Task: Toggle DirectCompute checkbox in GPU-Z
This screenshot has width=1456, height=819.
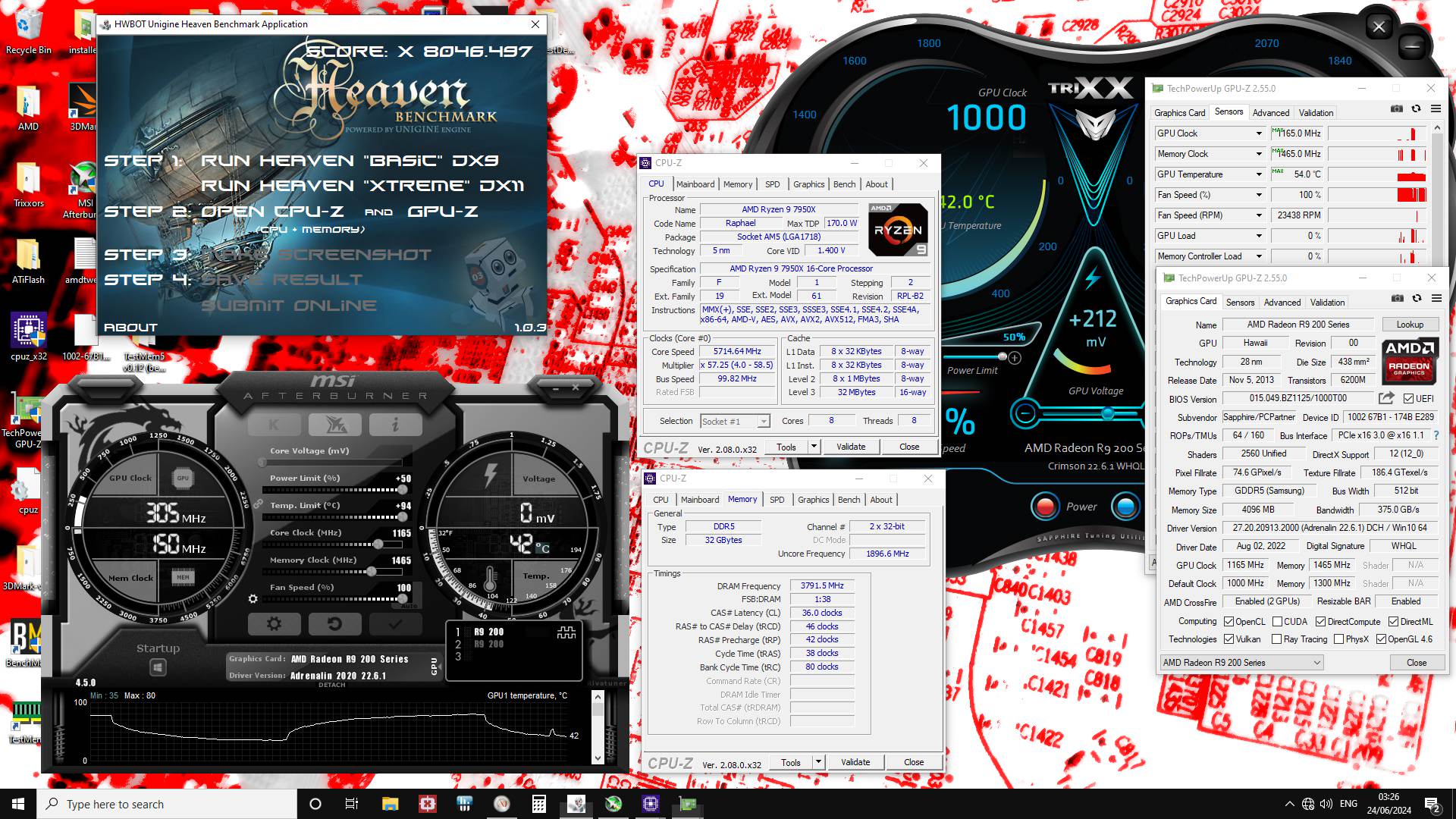Action: click(1320, 622)
